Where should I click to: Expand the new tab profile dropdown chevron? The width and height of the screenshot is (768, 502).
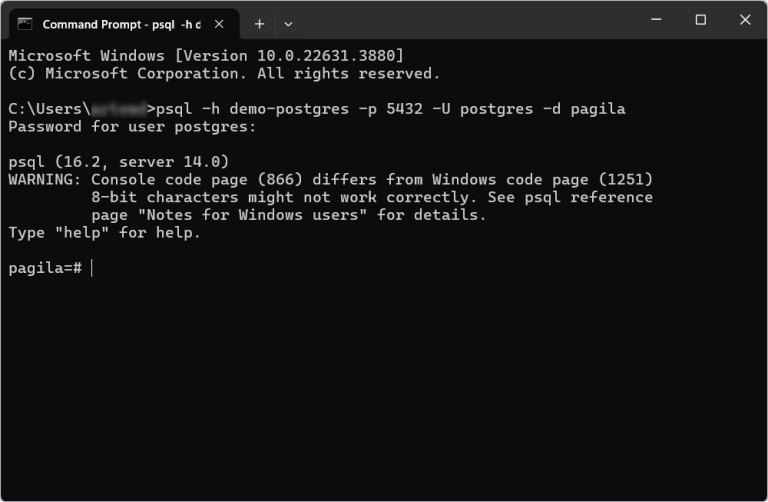289,23
